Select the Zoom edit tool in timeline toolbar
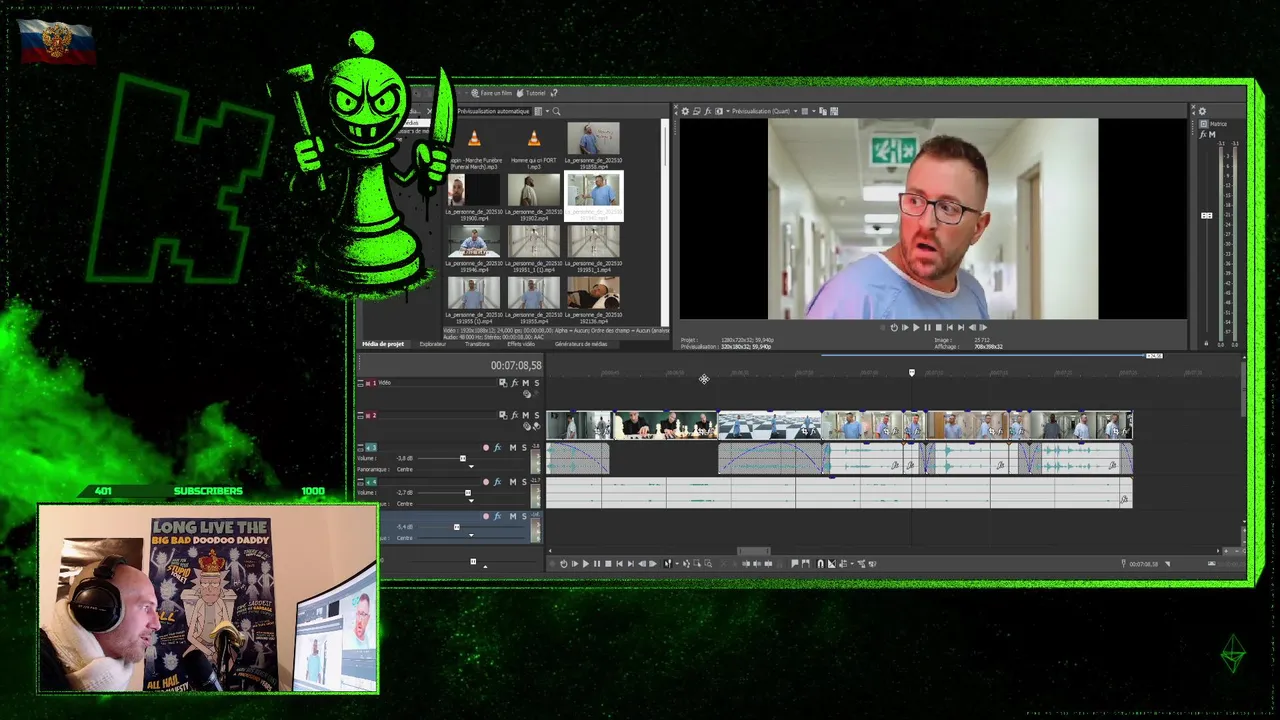The height and width of the screenshot is (720, 1280). click(x=708, y=564)
